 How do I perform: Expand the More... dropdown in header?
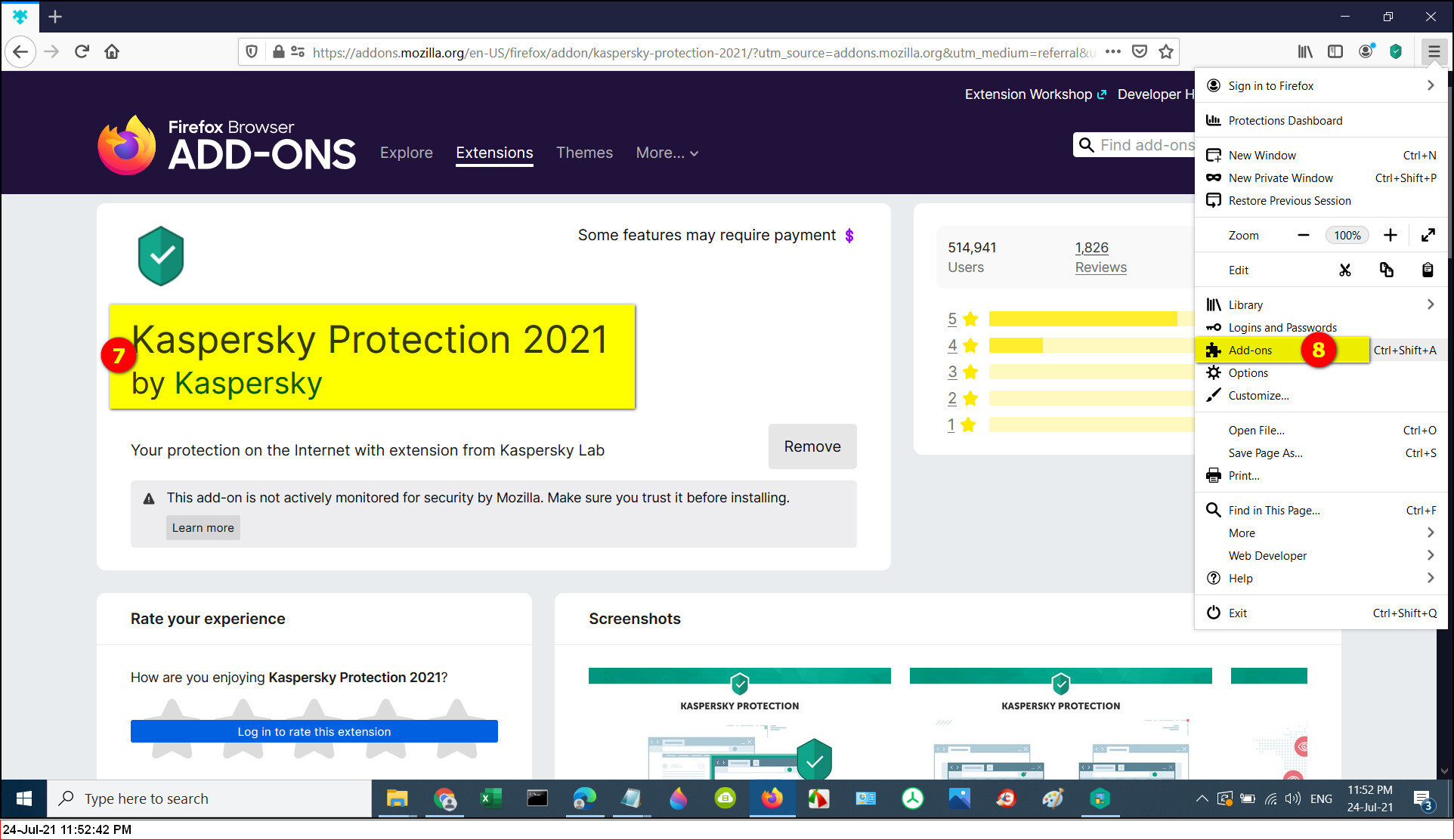pos(667,153)
